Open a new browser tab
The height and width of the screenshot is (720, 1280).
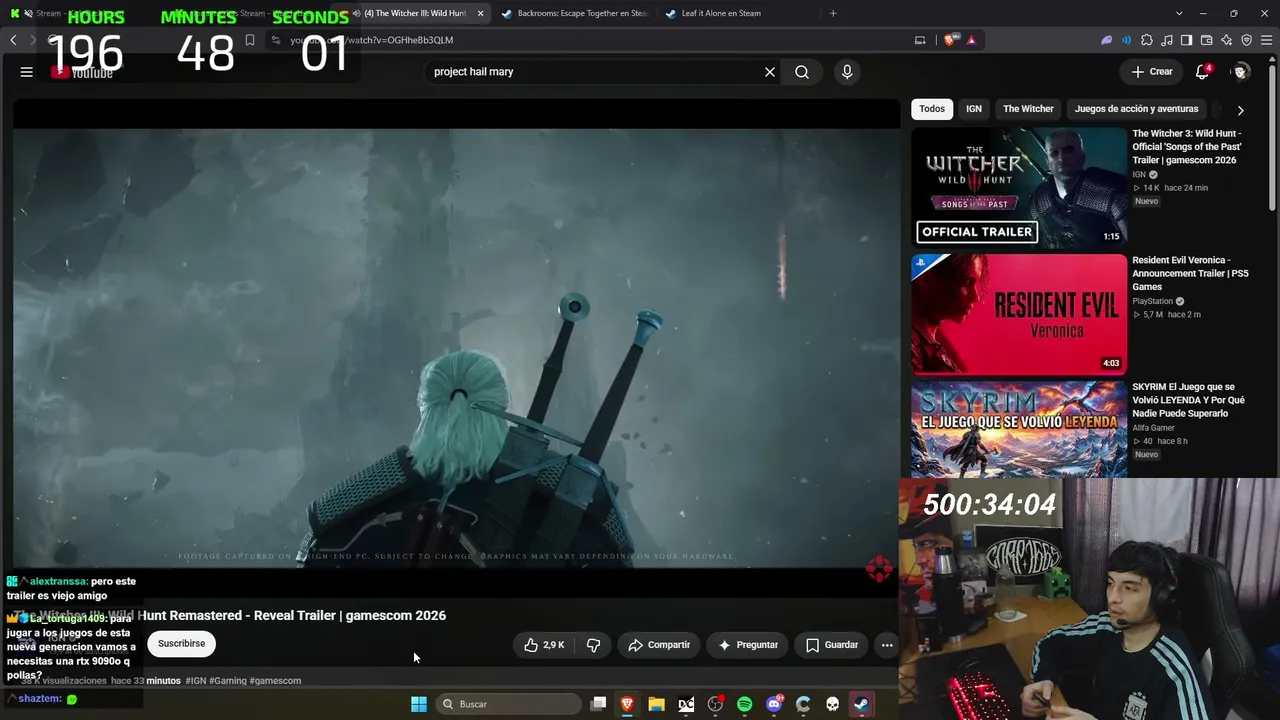point(833,13)
